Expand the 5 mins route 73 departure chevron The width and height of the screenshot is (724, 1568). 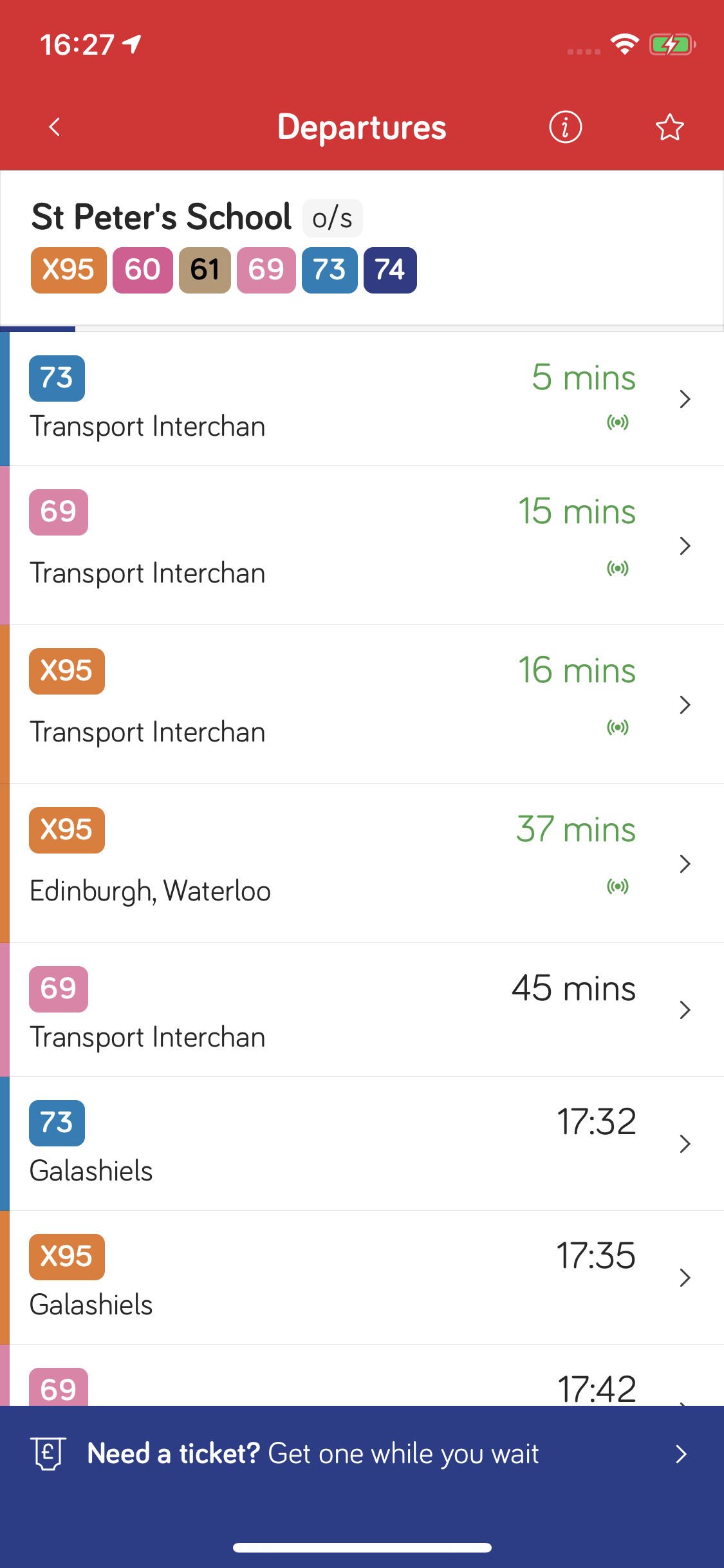(x=685, y=399)
